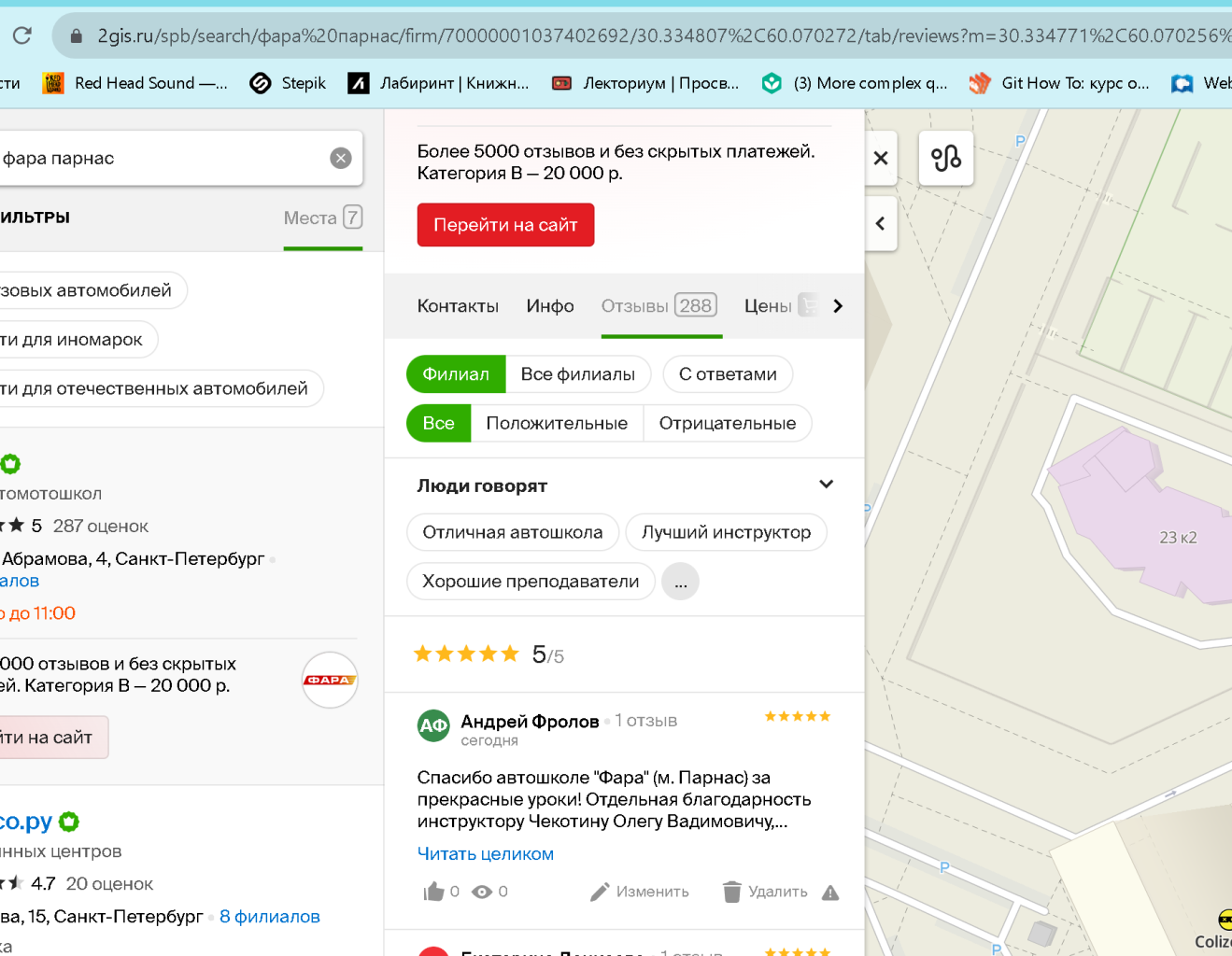Switch to the Инфо tab
Viewport: 1232px width, 956px height.
[x=550, y=306]
